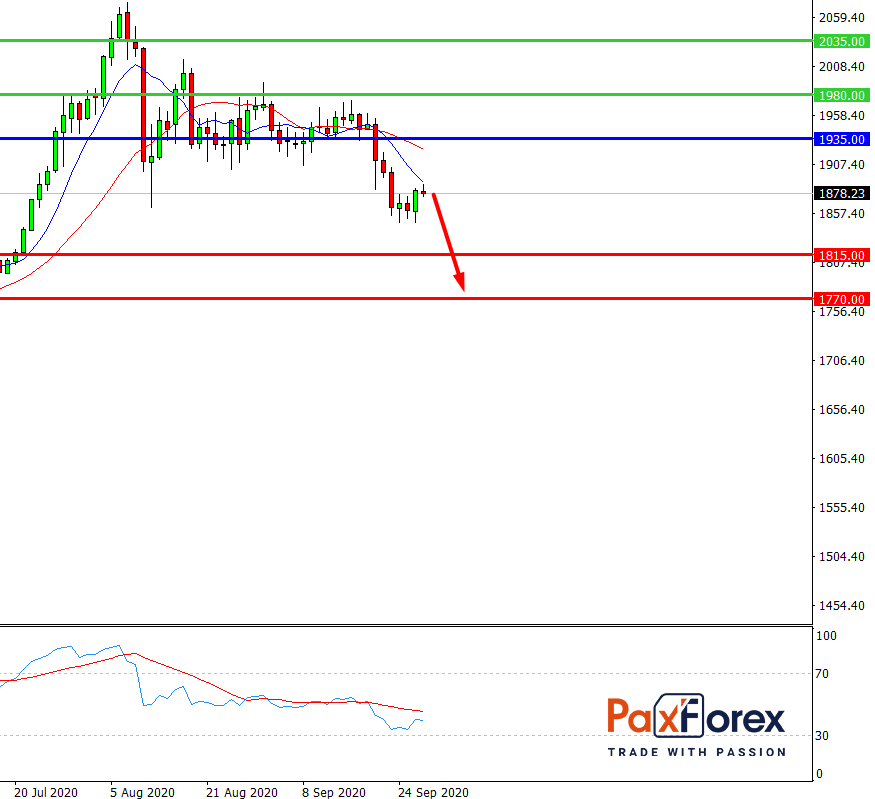
Task: Select the red 1770.00 support line
Action: point(406,299)
